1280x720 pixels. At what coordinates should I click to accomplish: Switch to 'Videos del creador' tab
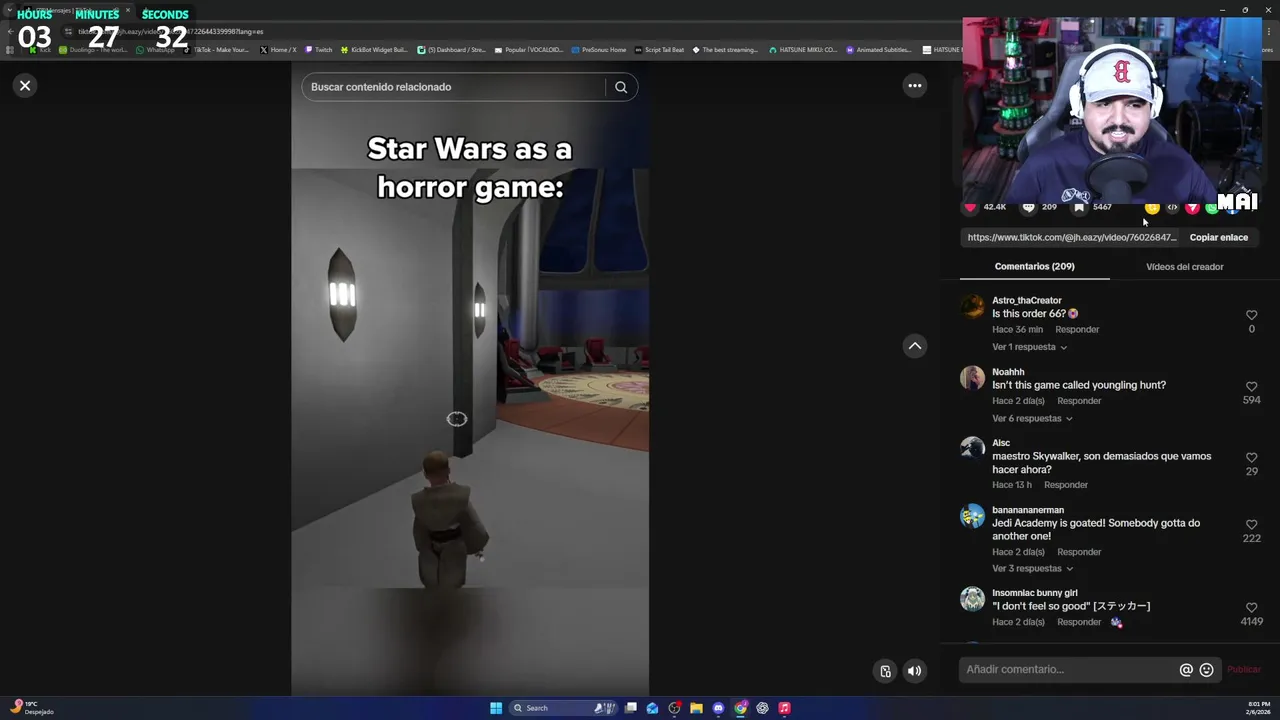pyautogui.click(x=1184, y=267)
